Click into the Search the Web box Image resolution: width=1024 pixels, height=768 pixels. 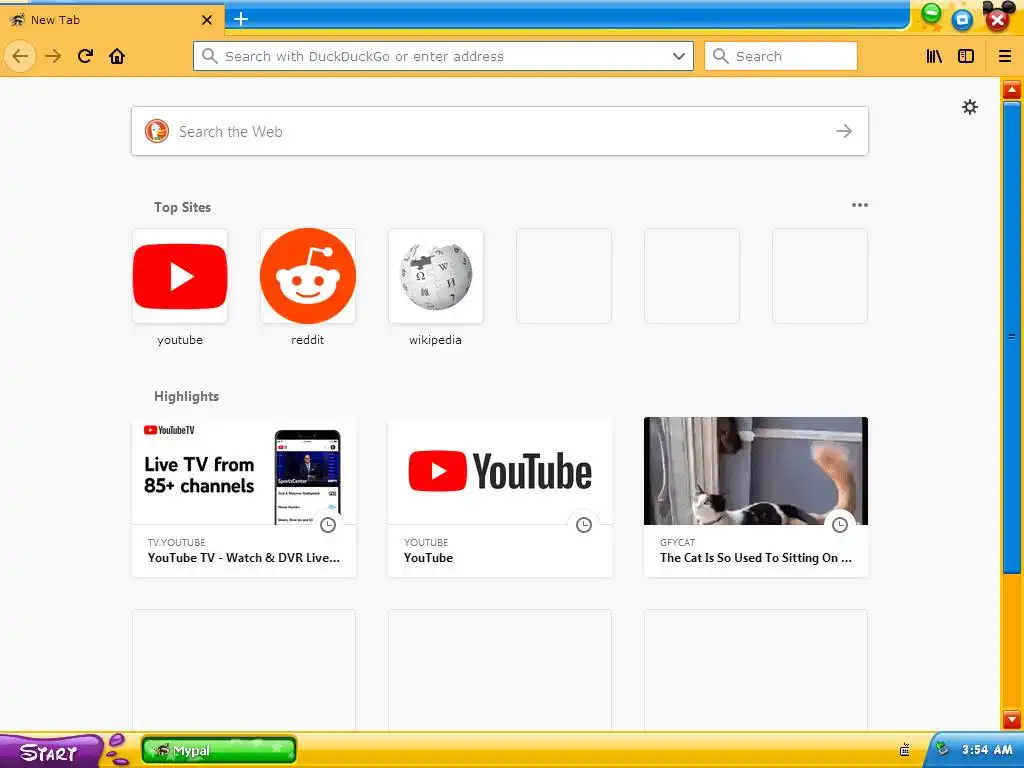click(x=500, y=131)
